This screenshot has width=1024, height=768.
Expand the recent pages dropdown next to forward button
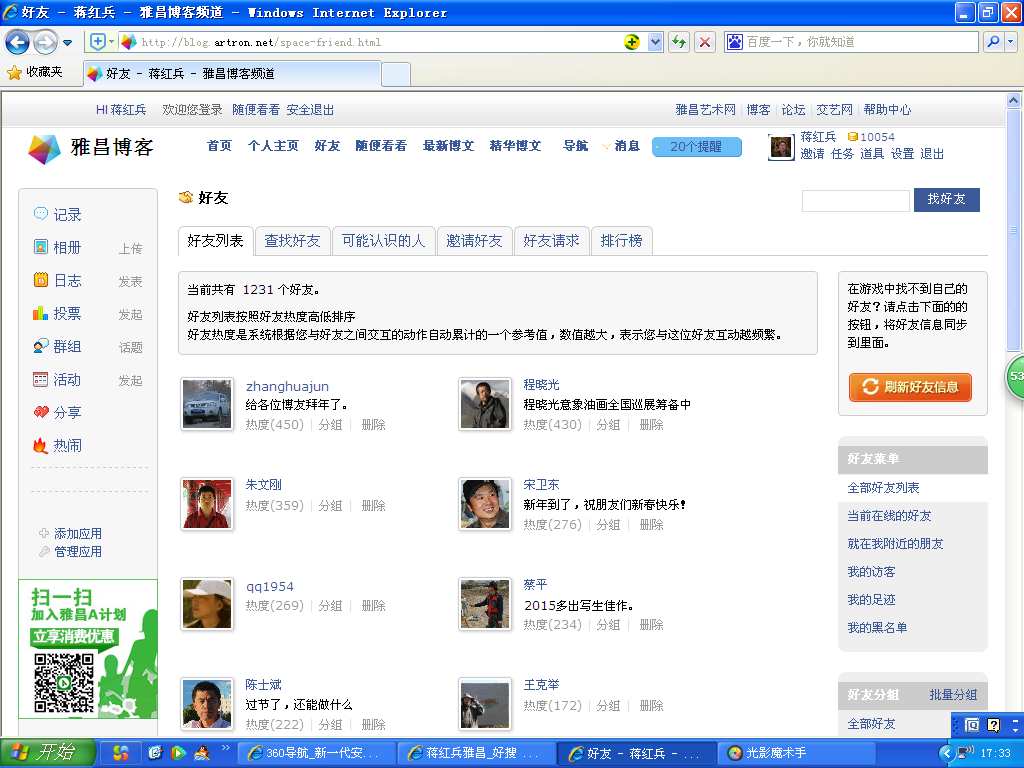click(x=68, y=42)
